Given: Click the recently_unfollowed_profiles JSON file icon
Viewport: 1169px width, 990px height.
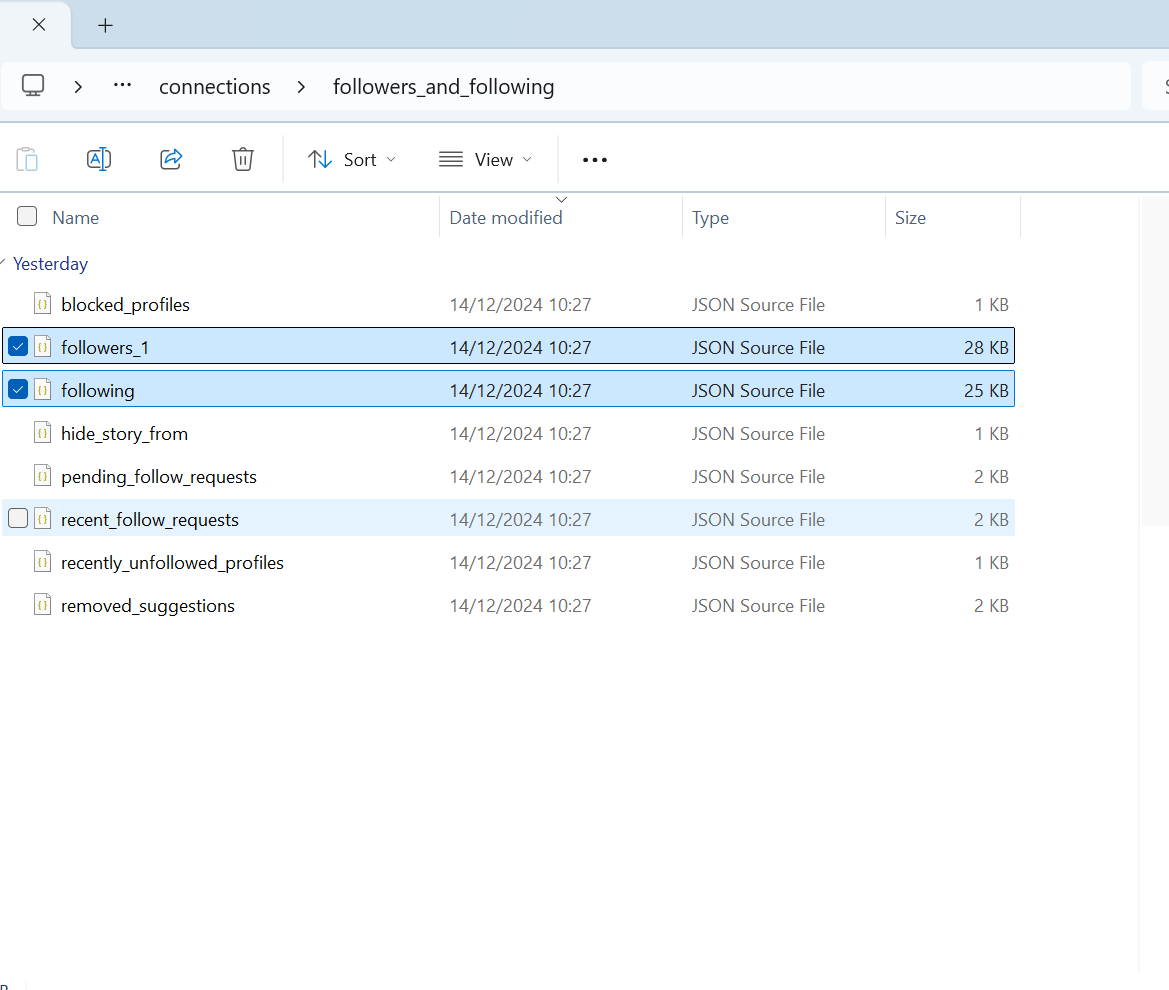Looking at the screenshot, I should [x=42, y=562].
